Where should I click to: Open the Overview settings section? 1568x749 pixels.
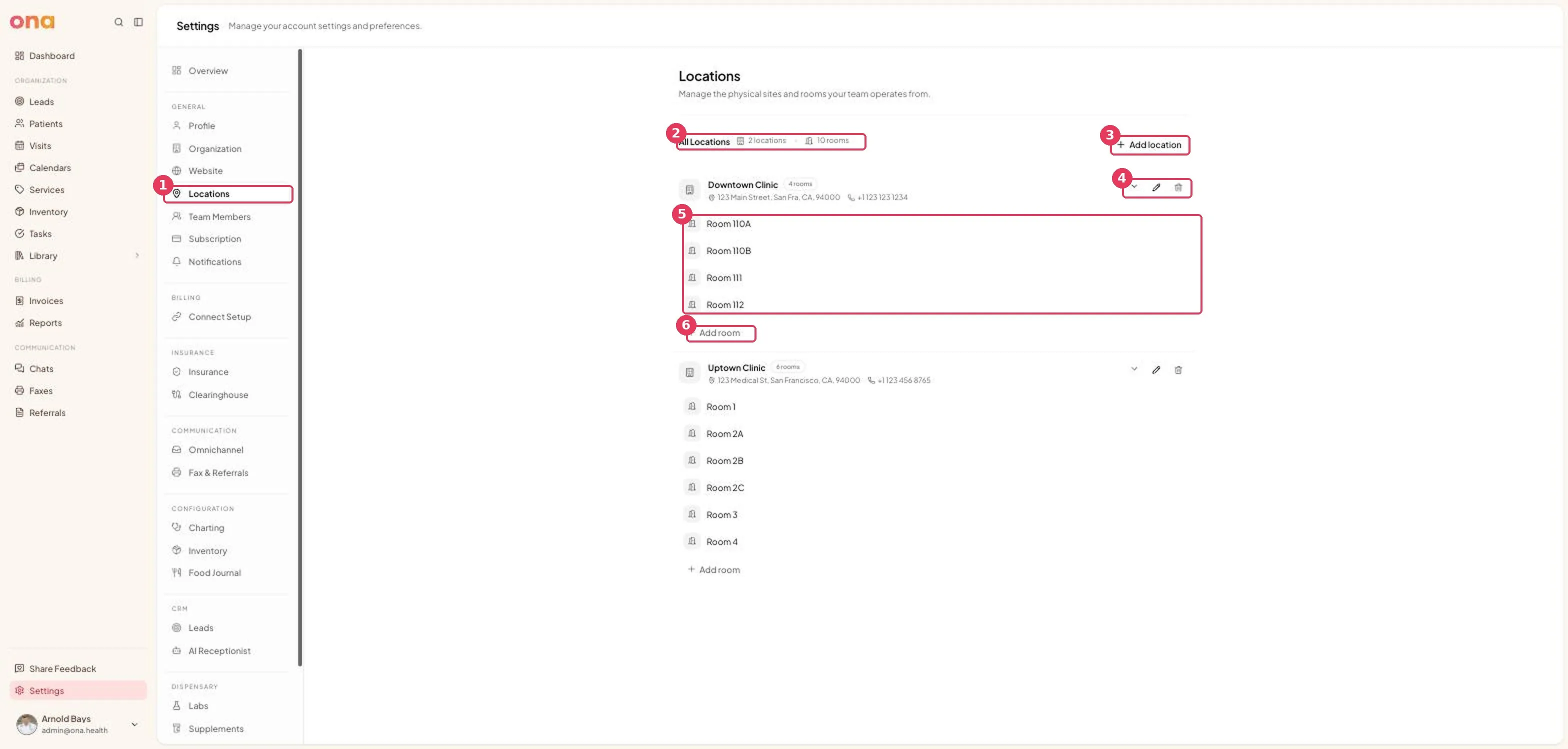point(228,70)
